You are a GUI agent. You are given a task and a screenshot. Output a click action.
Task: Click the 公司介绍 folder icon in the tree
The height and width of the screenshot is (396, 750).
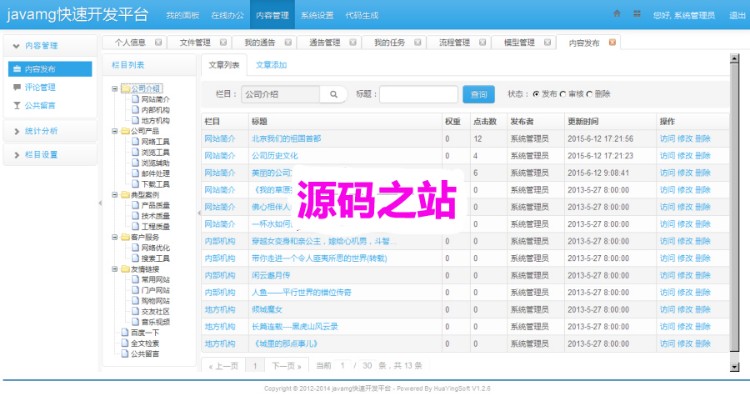125,88
